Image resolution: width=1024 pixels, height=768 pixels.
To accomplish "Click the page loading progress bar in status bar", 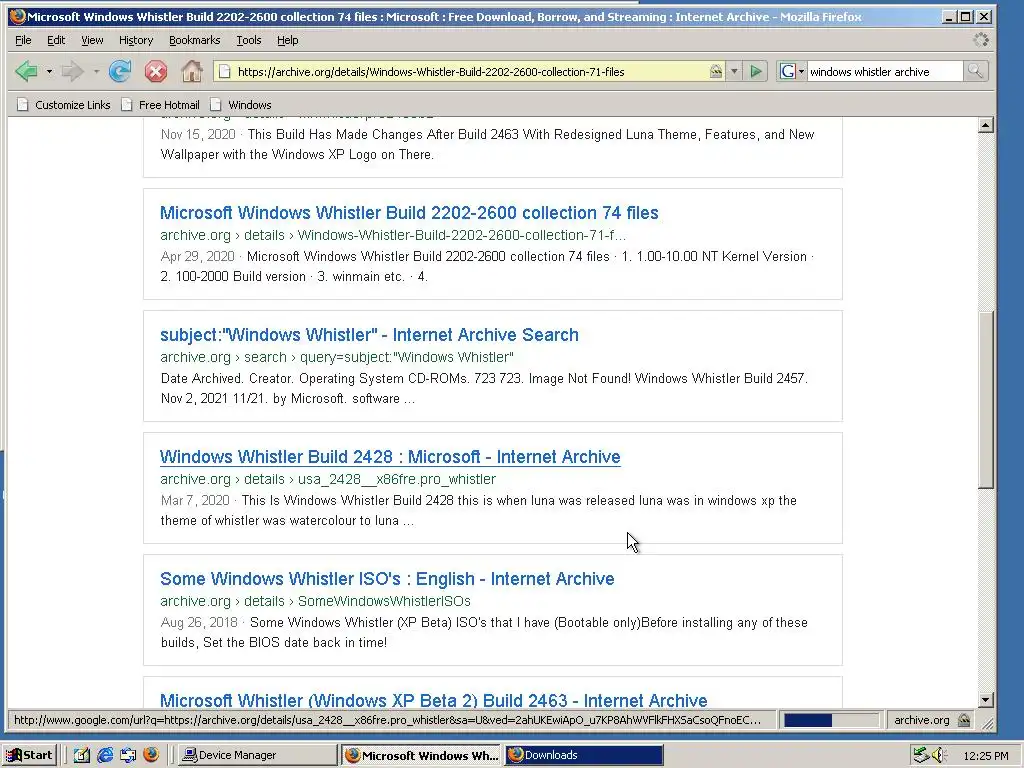I will click(830, 720).
